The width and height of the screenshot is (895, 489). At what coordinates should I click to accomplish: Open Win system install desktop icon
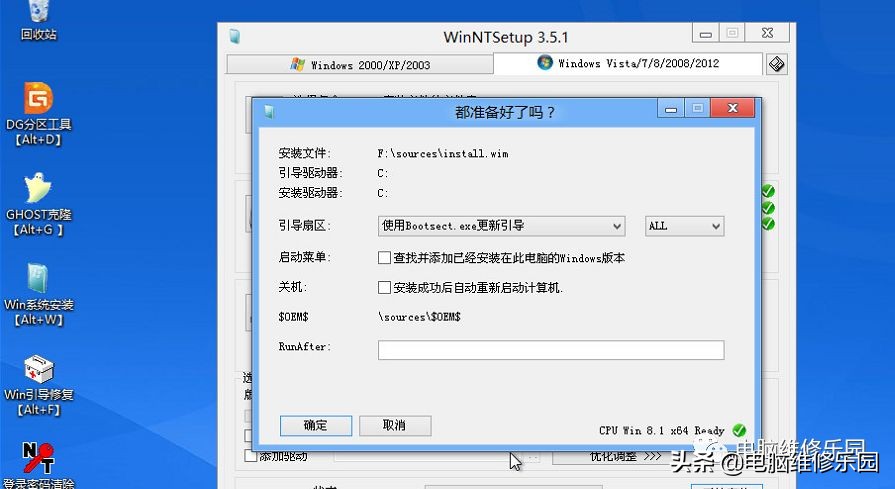coord(39,294)
